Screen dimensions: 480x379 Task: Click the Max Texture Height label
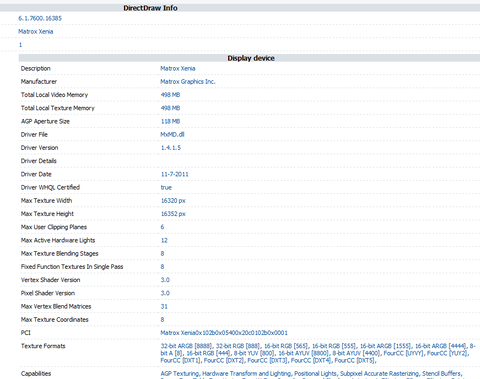(47, 214)
